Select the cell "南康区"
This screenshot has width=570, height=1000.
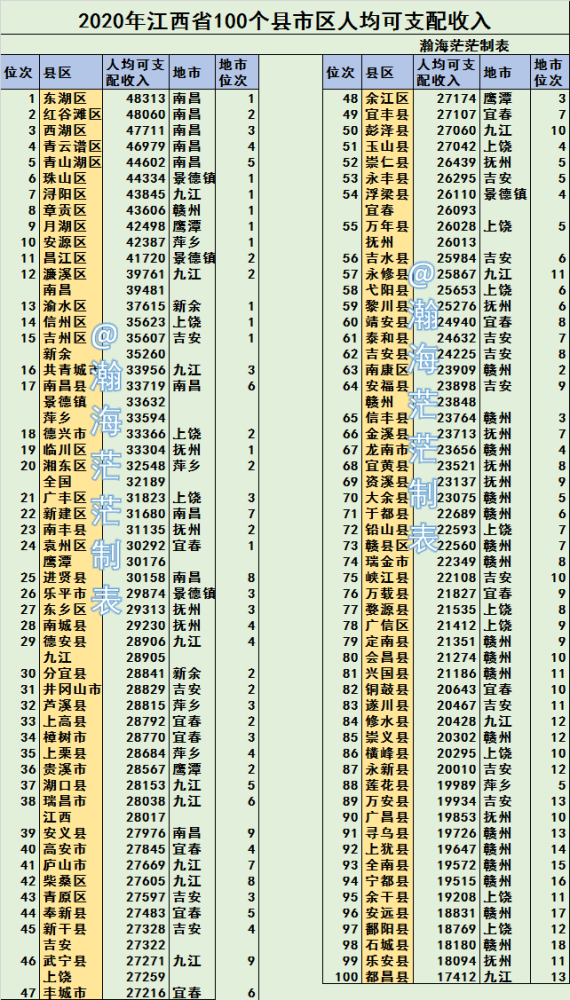tap(386, 370)
